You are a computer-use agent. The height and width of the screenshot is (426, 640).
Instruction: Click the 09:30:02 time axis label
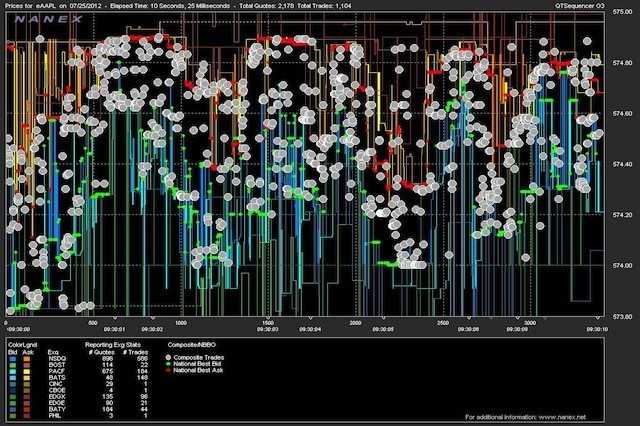[152, 329]
